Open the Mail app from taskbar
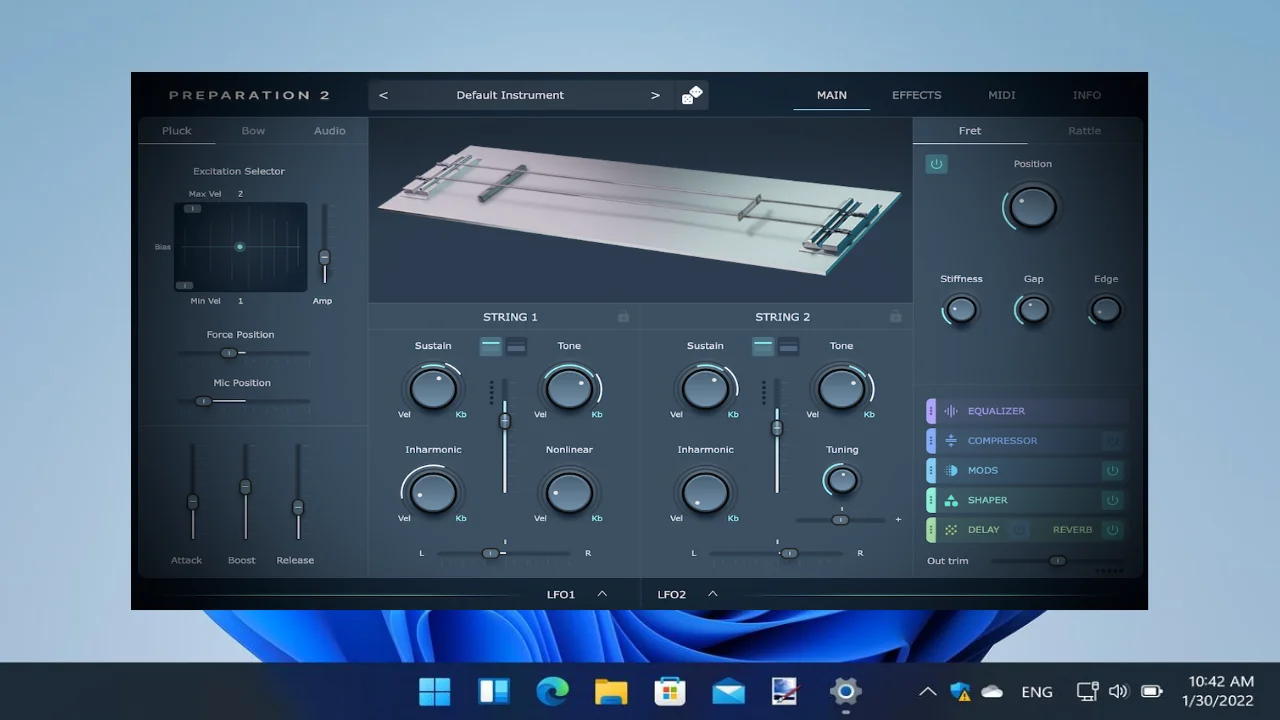This screenshot has width=1280, height=720. click(728, 691)
